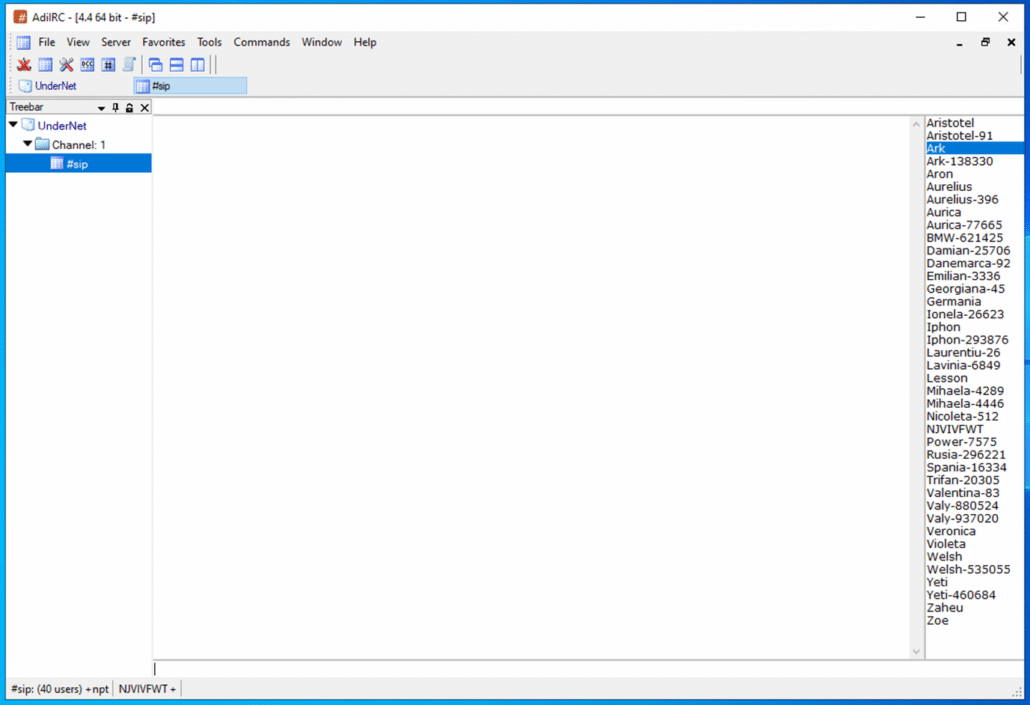Toggle the Treebar lock icon

[x=129, y=107]
